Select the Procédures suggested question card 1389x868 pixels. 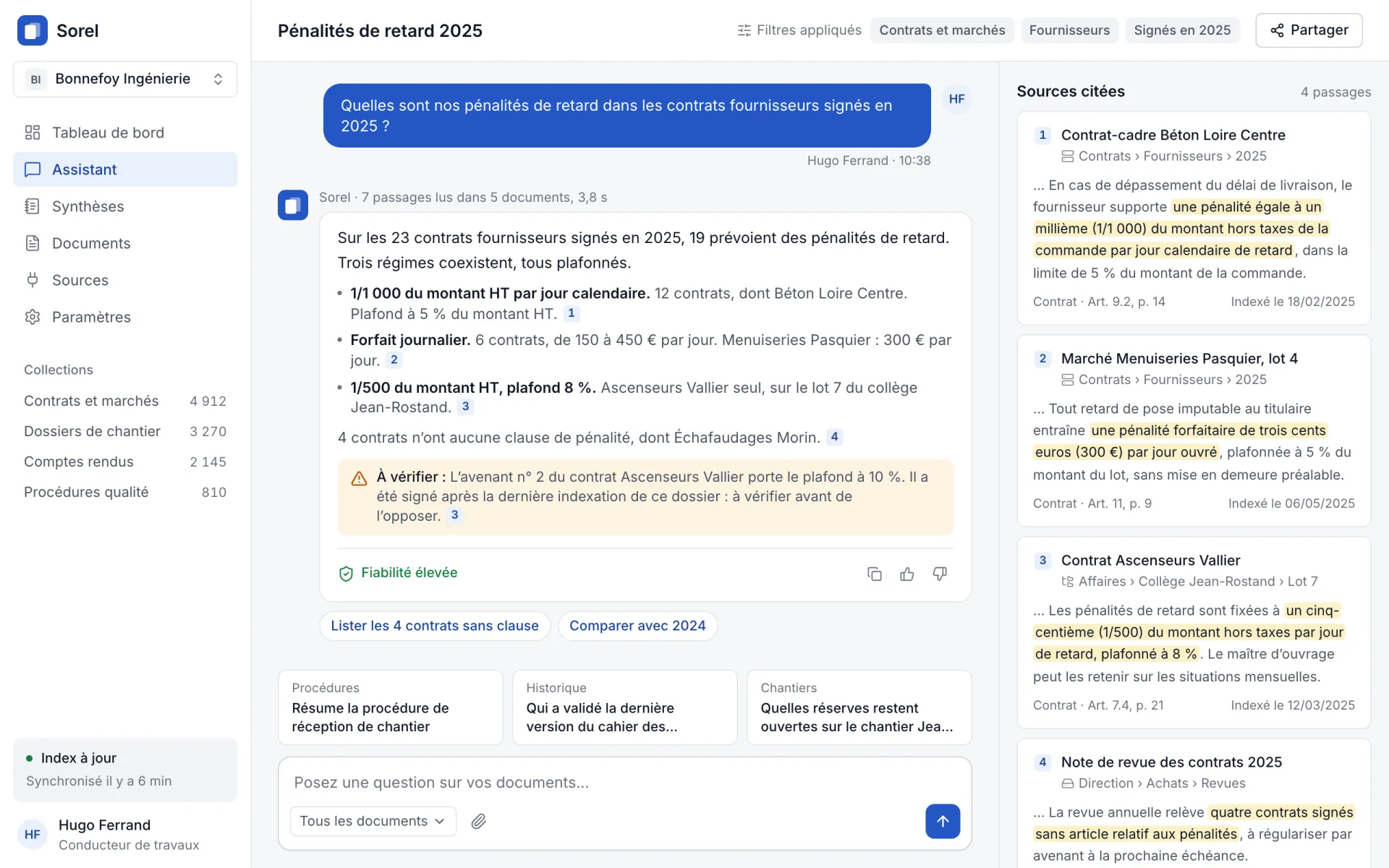(x=391, y=707)
